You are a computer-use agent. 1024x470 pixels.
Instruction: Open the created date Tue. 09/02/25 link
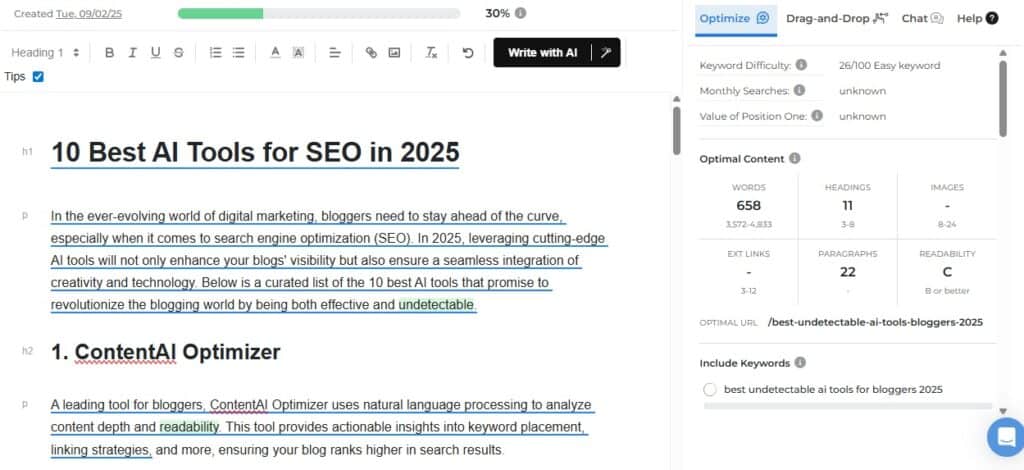click(x=89, y=13)
